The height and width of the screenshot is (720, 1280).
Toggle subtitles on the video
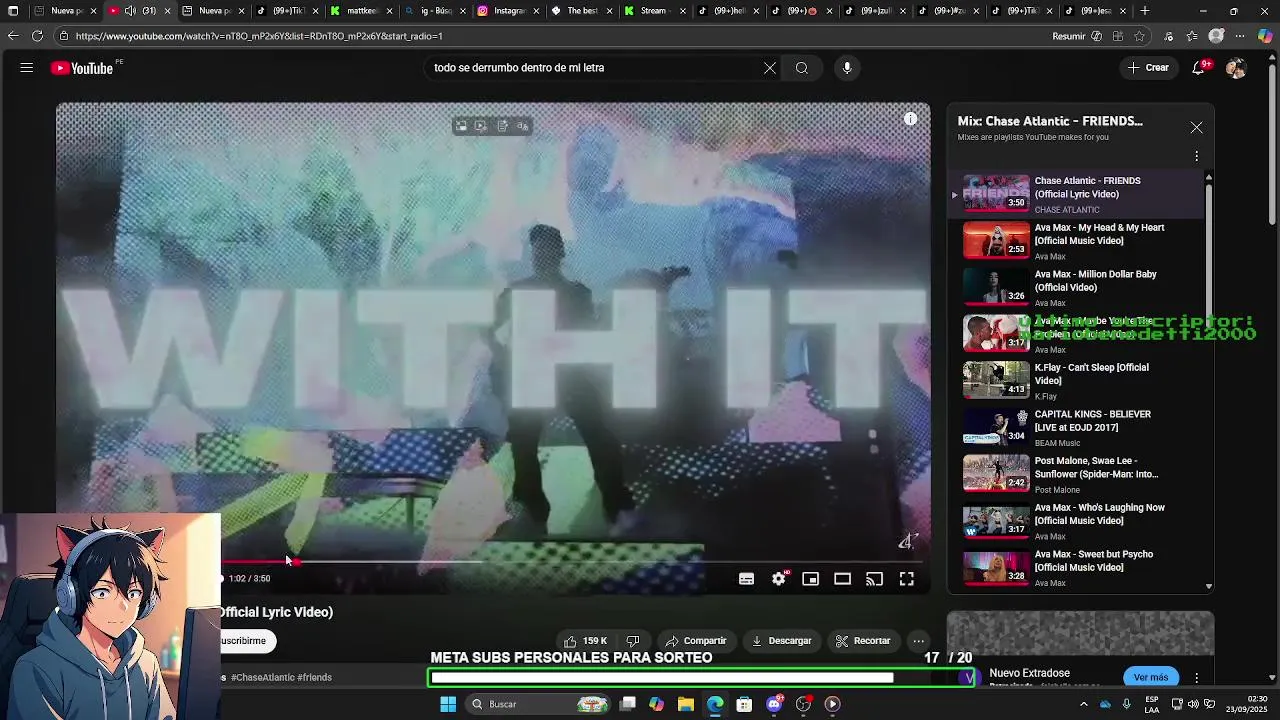click(x=747, y=579)
